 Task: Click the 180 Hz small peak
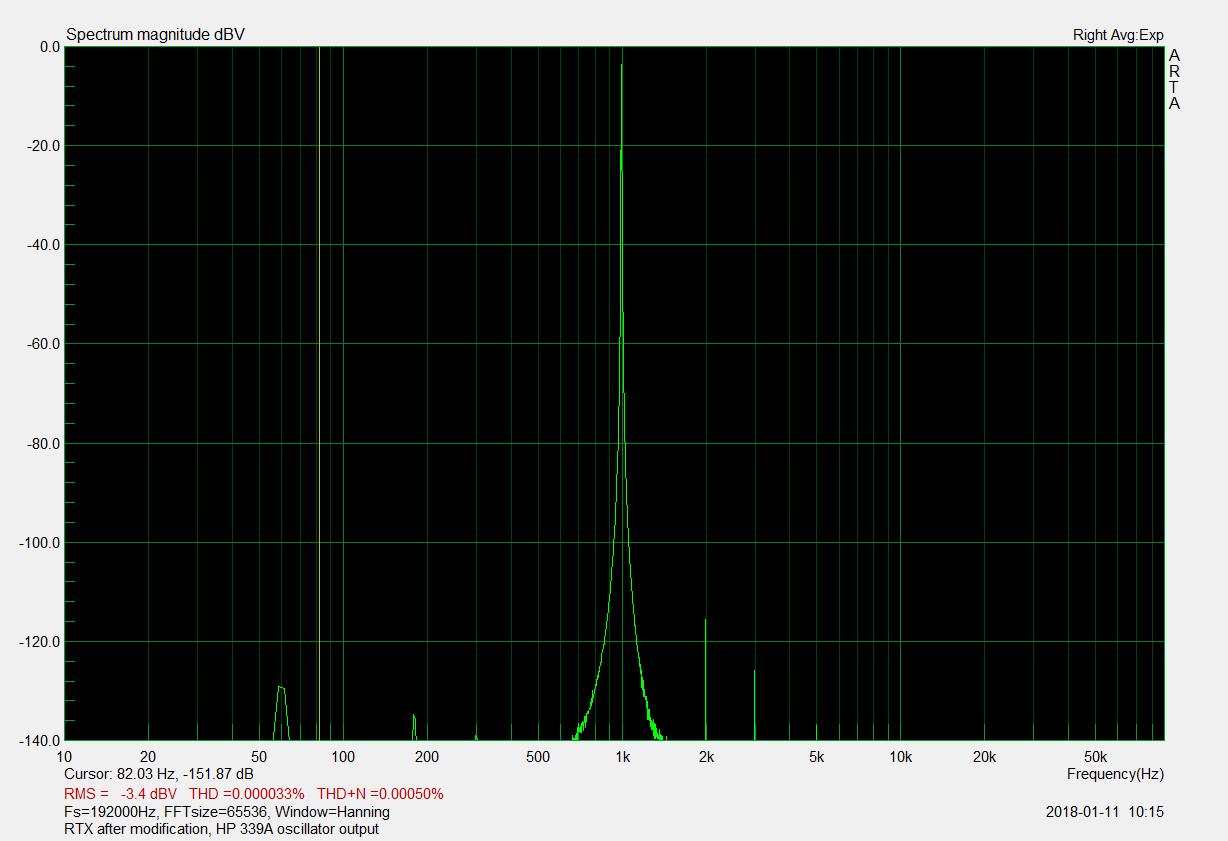414,727
